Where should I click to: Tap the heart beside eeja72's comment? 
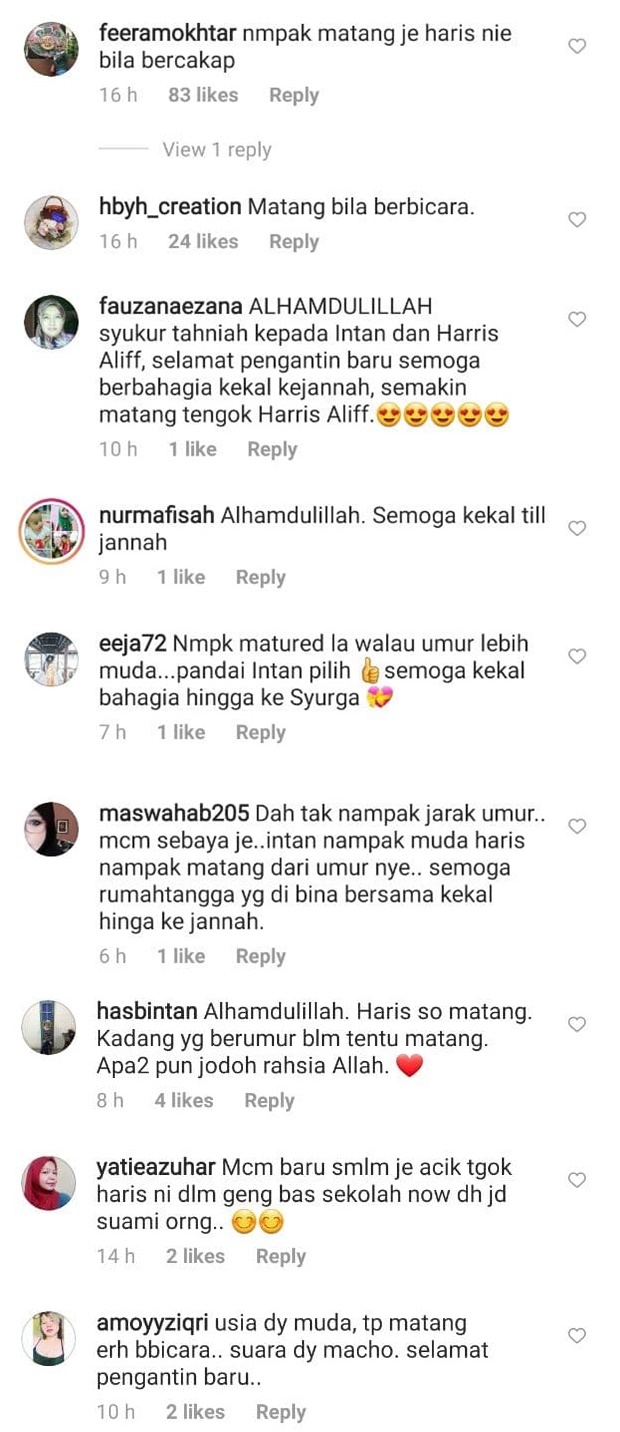pyautogui.click(x=577, y=656)
